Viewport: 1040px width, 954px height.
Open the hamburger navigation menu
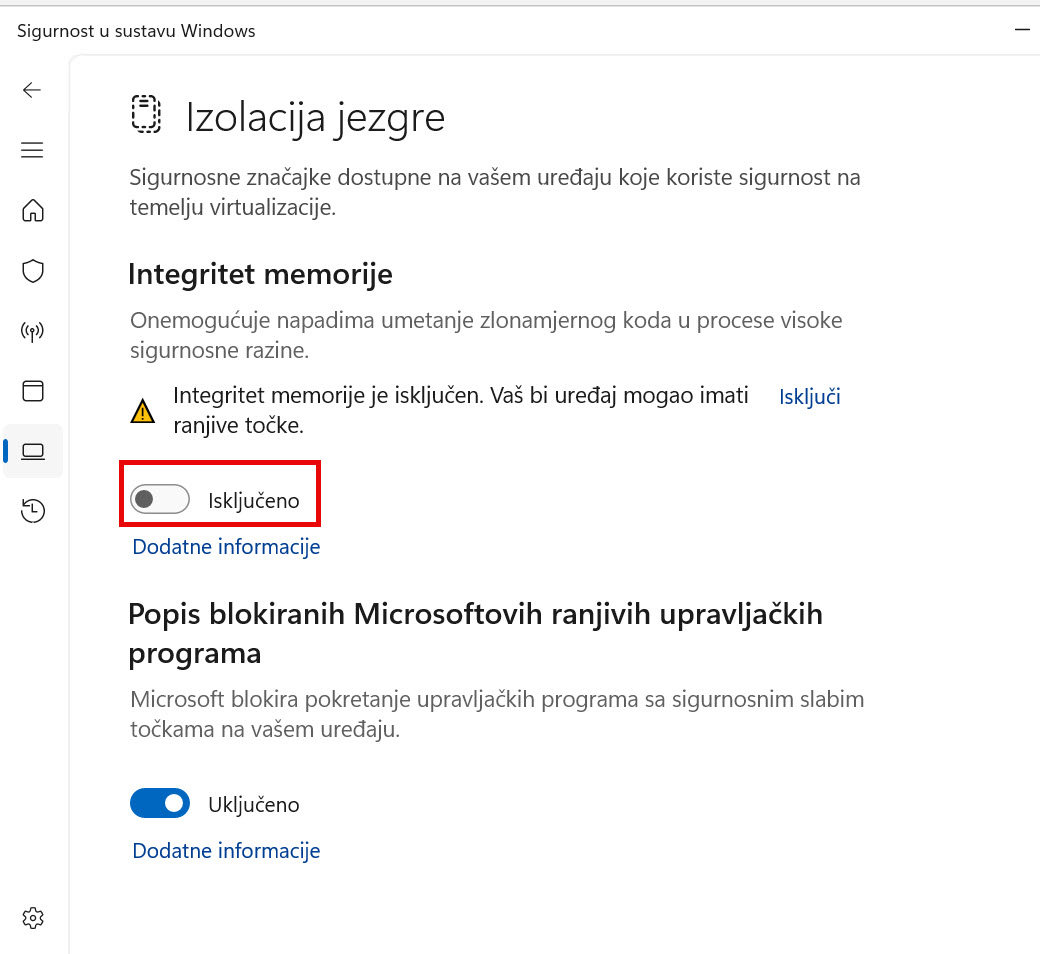click(x=32, y=151)
